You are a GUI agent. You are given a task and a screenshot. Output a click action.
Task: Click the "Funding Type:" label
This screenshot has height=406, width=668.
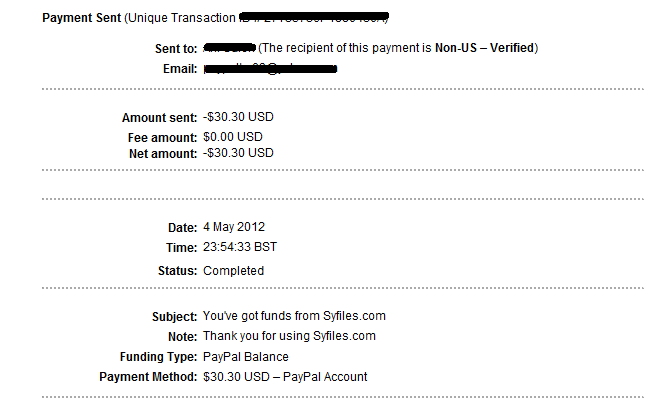point(156,357)
